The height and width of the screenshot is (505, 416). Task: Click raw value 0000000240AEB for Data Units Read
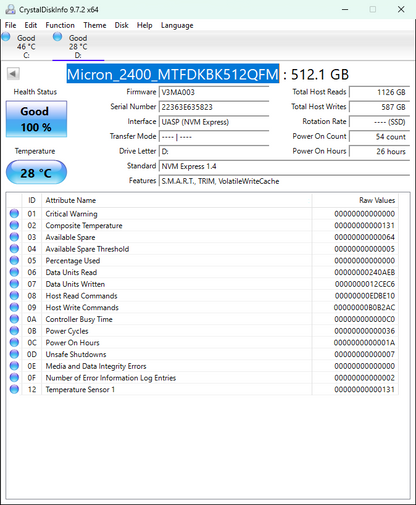pyautogui.click(x=365, y=272)
